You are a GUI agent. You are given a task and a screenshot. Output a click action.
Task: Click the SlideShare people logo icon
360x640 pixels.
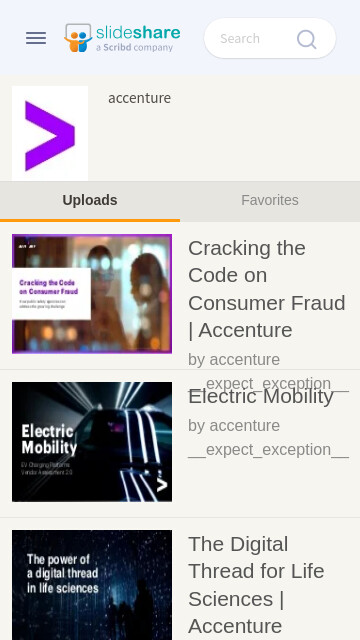(78, 38)
